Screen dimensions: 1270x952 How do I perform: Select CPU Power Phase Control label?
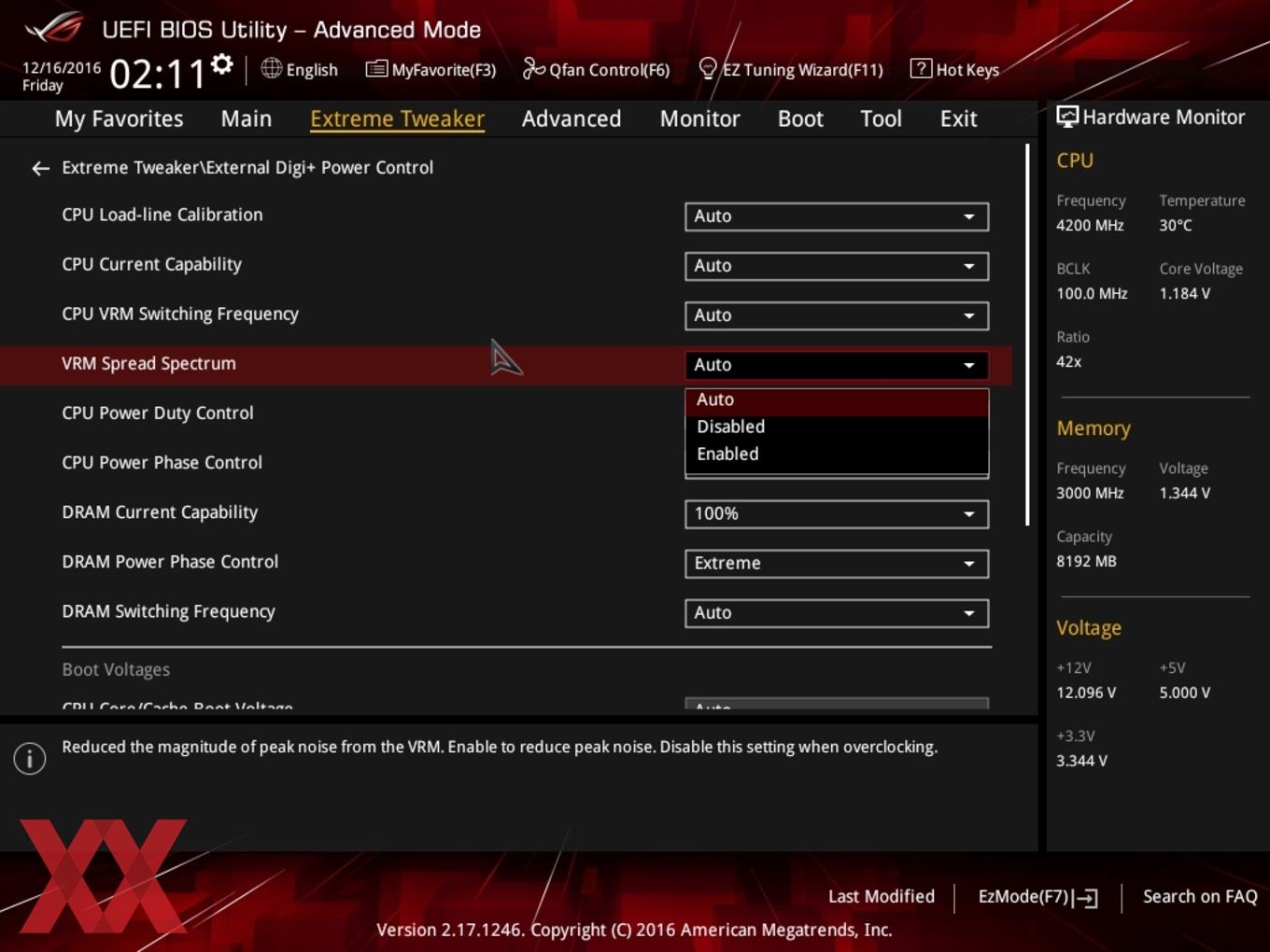(x=162, y=463)
